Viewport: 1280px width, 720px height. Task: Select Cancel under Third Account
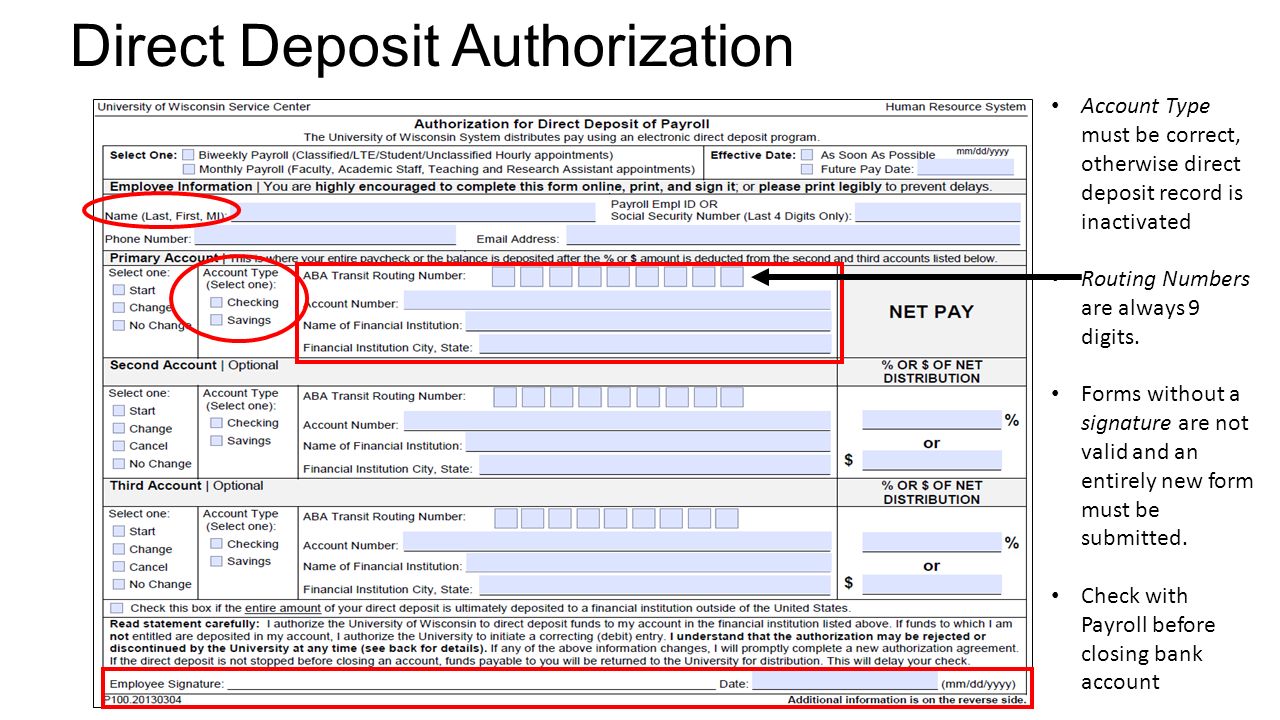click(x=119, y=567)
